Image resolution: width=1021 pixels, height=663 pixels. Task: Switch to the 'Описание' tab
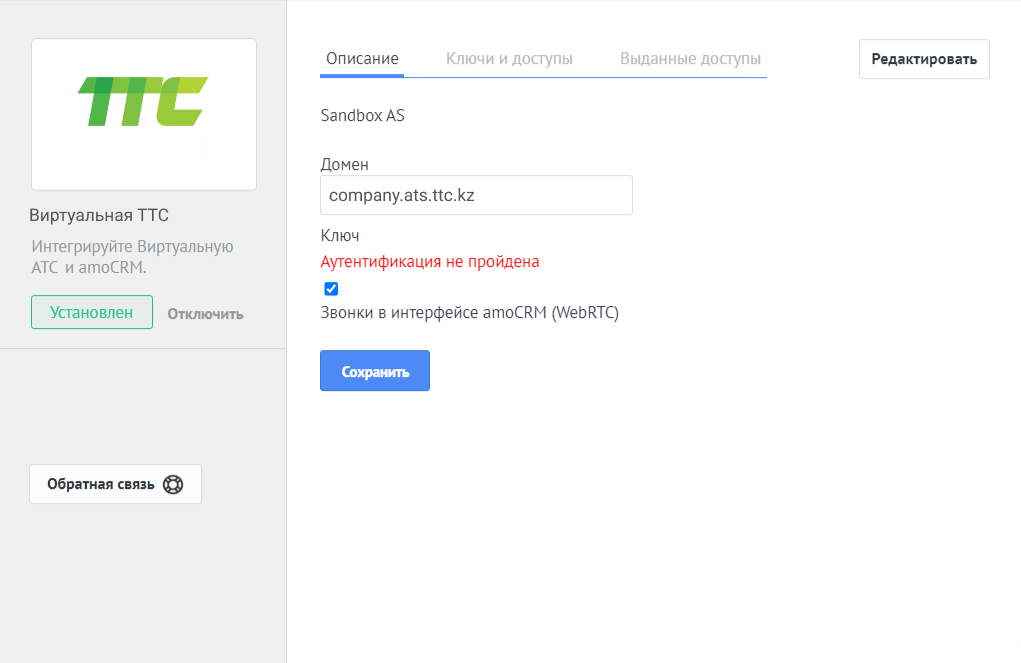point(362,59)
